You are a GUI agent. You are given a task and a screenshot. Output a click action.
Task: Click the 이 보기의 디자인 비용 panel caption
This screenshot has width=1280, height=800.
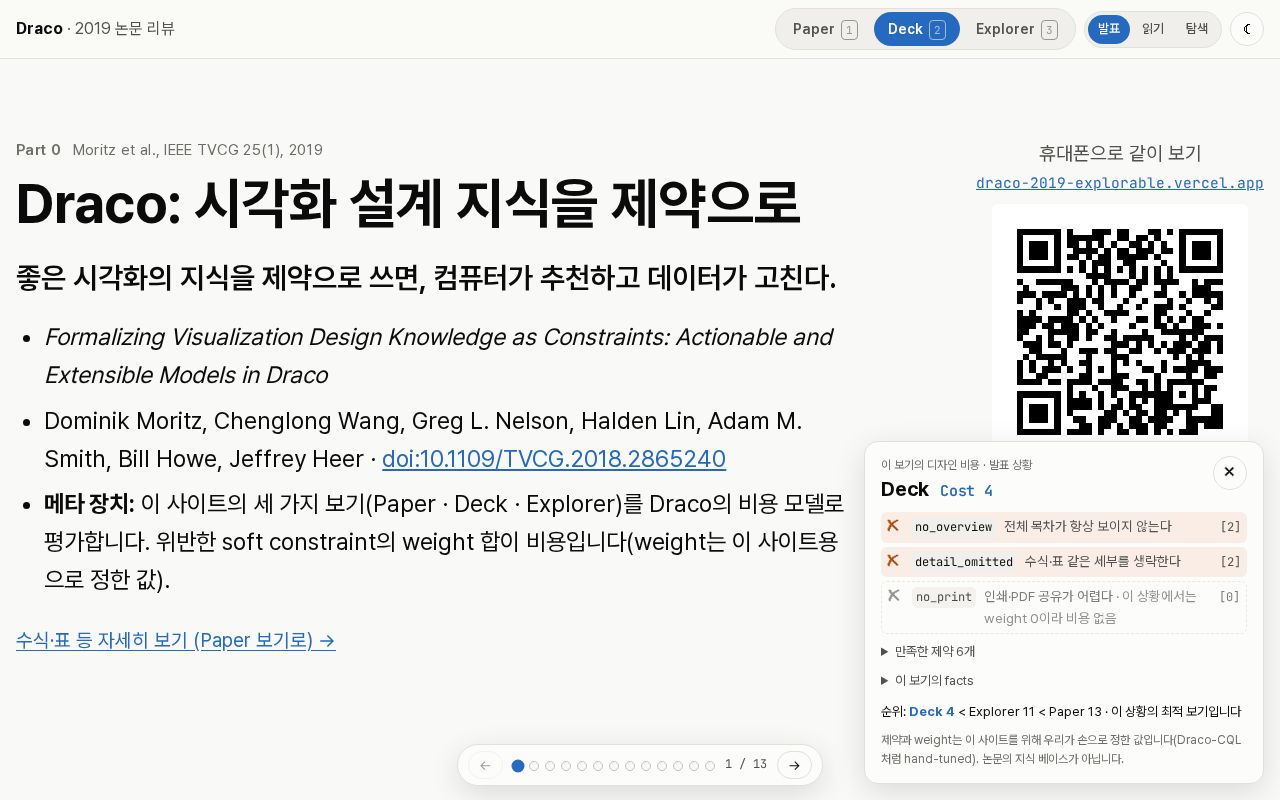[x=957, y=464]
